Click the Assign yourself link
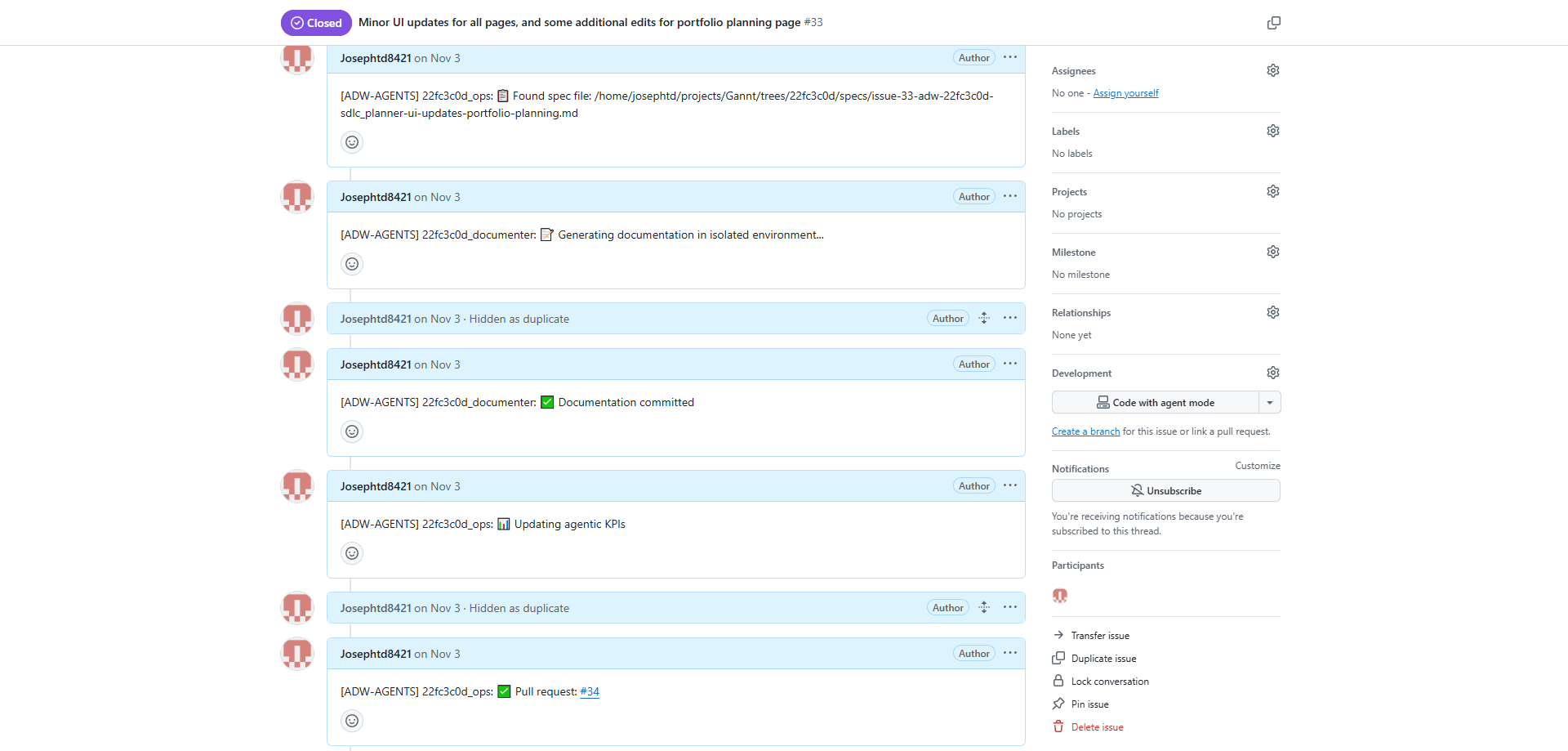1568x751 pixels. (x=1126, y=92)
